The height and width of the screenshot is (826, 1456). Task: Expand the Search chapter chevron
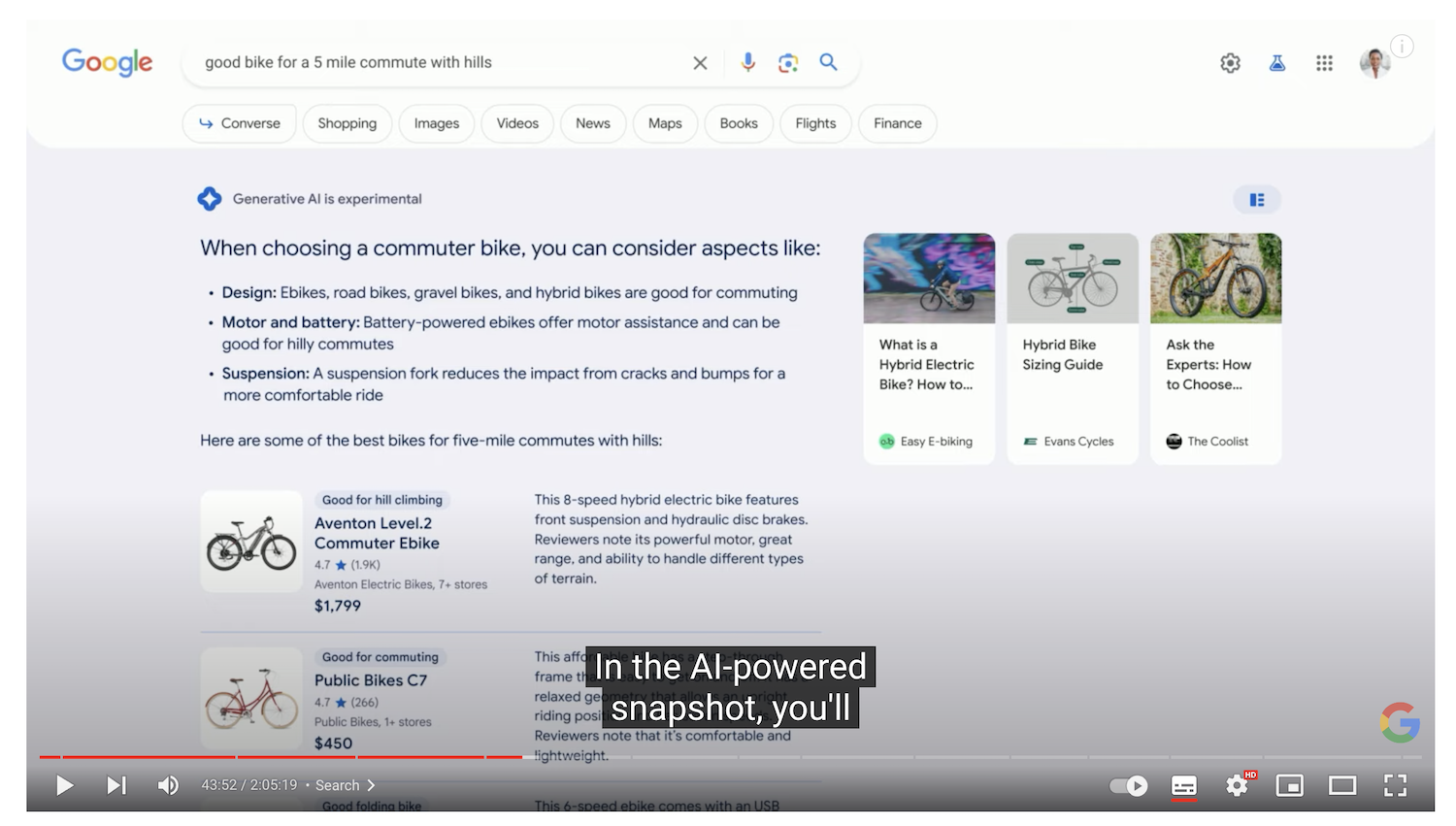[x=370, y=785]
